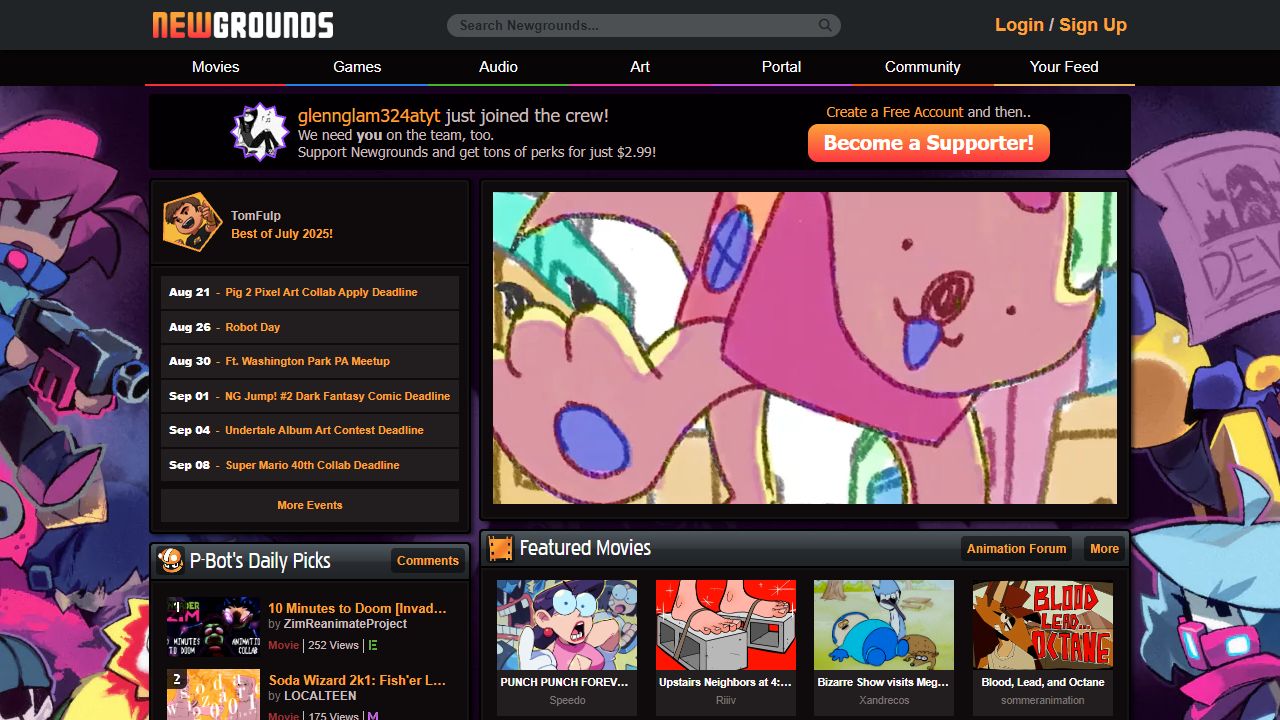
Task: Click the Speedo author name
Action: tap(567, 700)
